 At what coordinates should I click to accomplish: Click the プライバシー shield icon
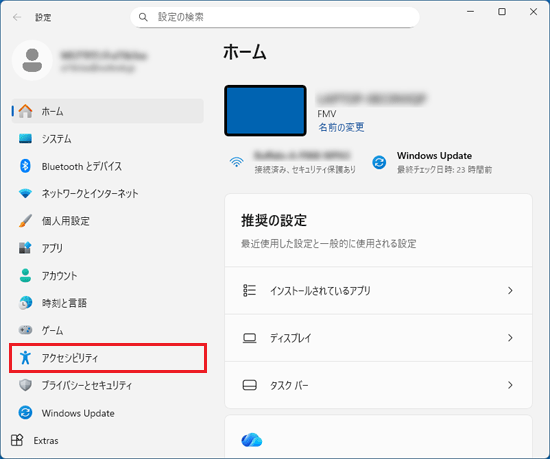click(25, 385)
